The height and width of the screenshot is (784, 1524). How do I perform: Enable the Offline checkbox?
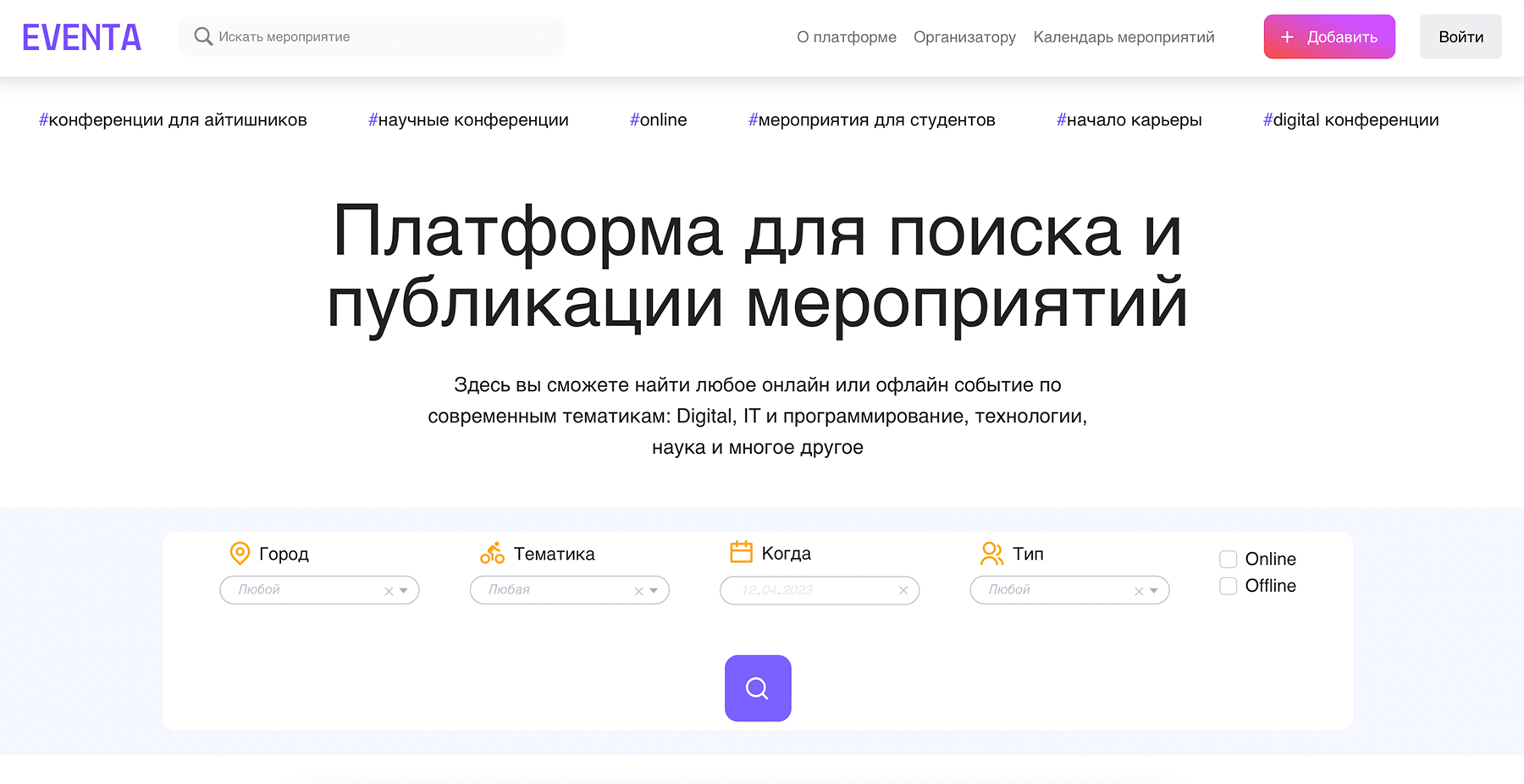pyautogui.click(x=1229, y=586)
